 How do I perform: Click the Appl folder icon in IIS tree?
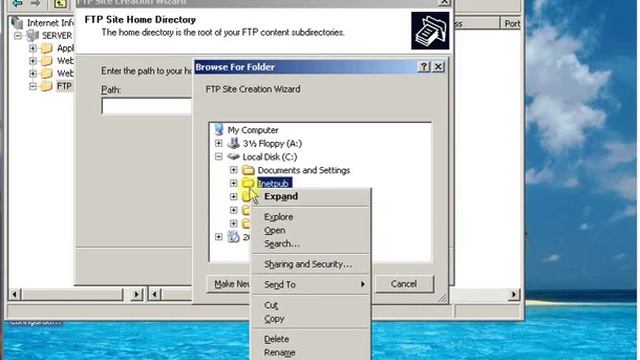coord(47,48)
